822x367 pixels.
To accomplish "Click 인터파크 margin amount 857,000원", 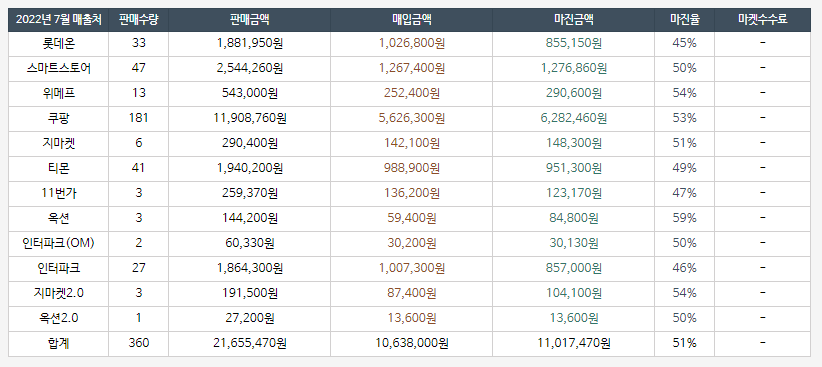I will click(x=574, y=268).
